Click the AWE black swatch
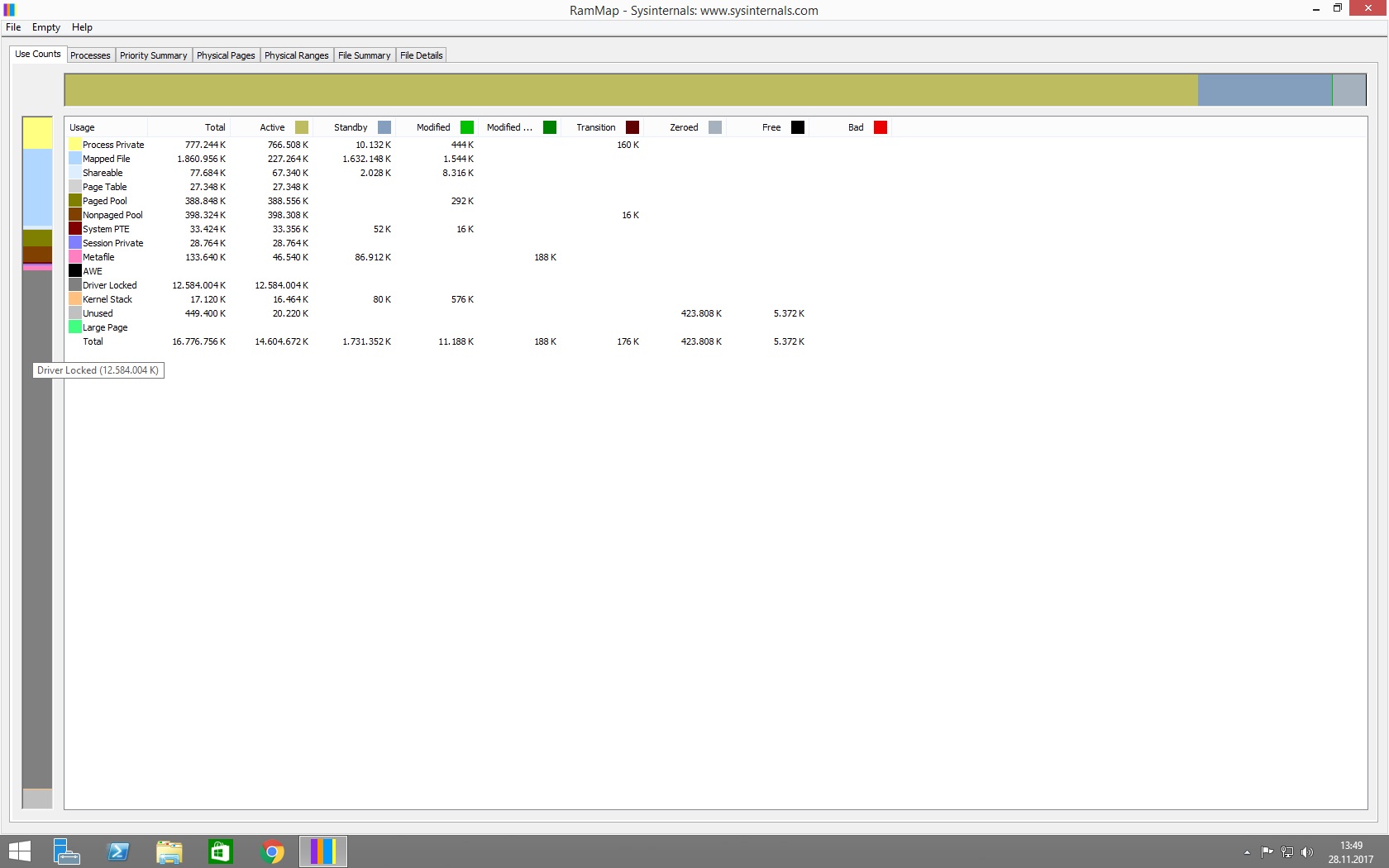 coord(75,271)
